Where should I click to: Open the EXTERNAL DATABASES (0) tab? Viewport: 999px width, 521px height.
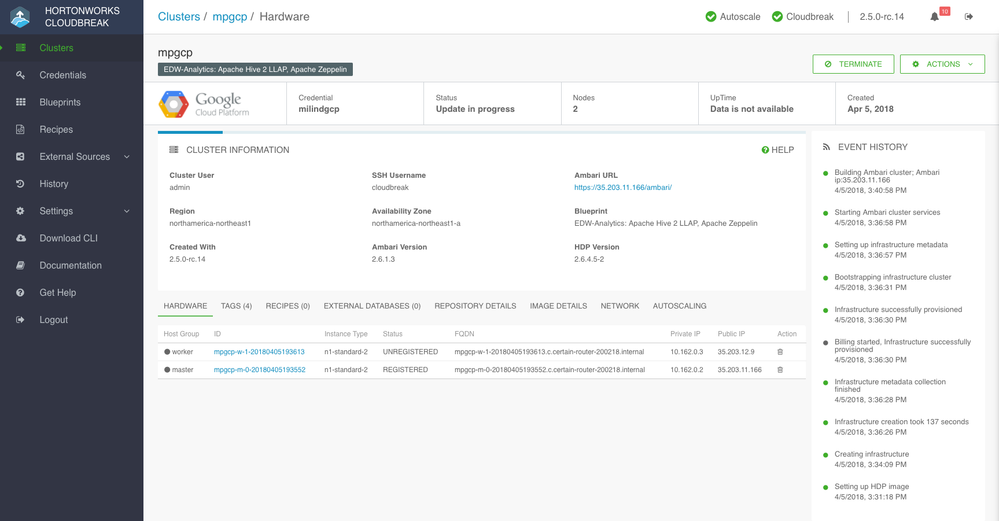(x=372, y=306)
